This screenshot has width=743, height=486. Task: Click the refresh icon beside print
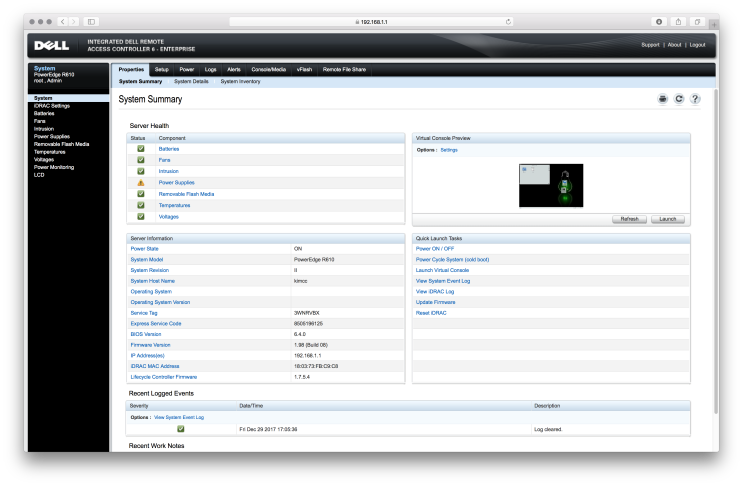click(x=679, y=99)
